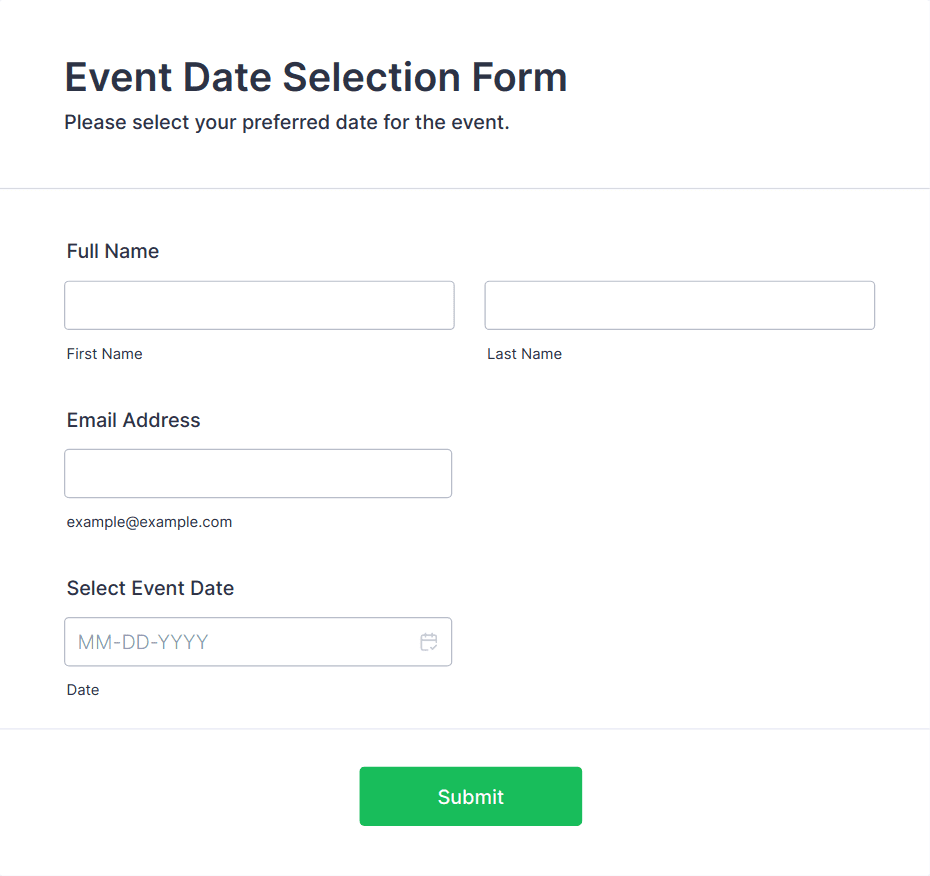Click the "Email Address" label
The image size is (930, 876).
coord(134,420)
